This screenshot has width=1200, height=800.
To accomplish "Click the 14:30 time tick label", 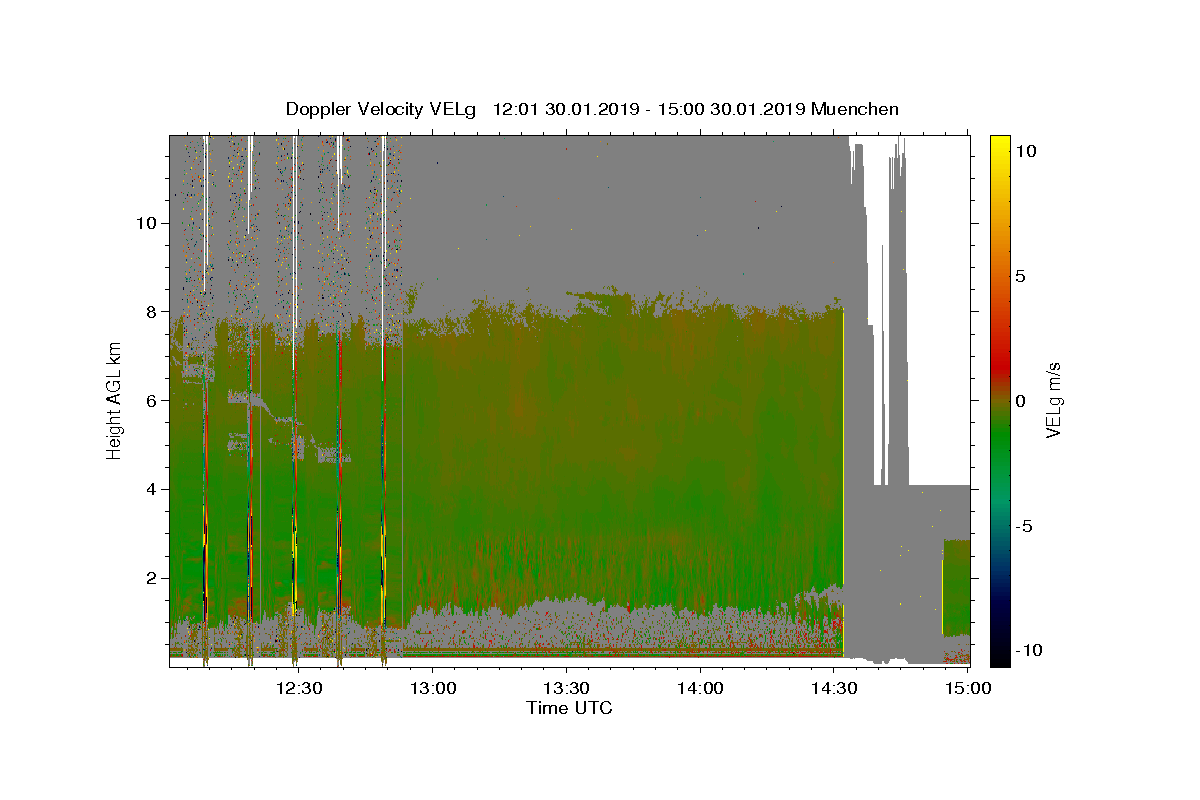I will coord(834,687).
